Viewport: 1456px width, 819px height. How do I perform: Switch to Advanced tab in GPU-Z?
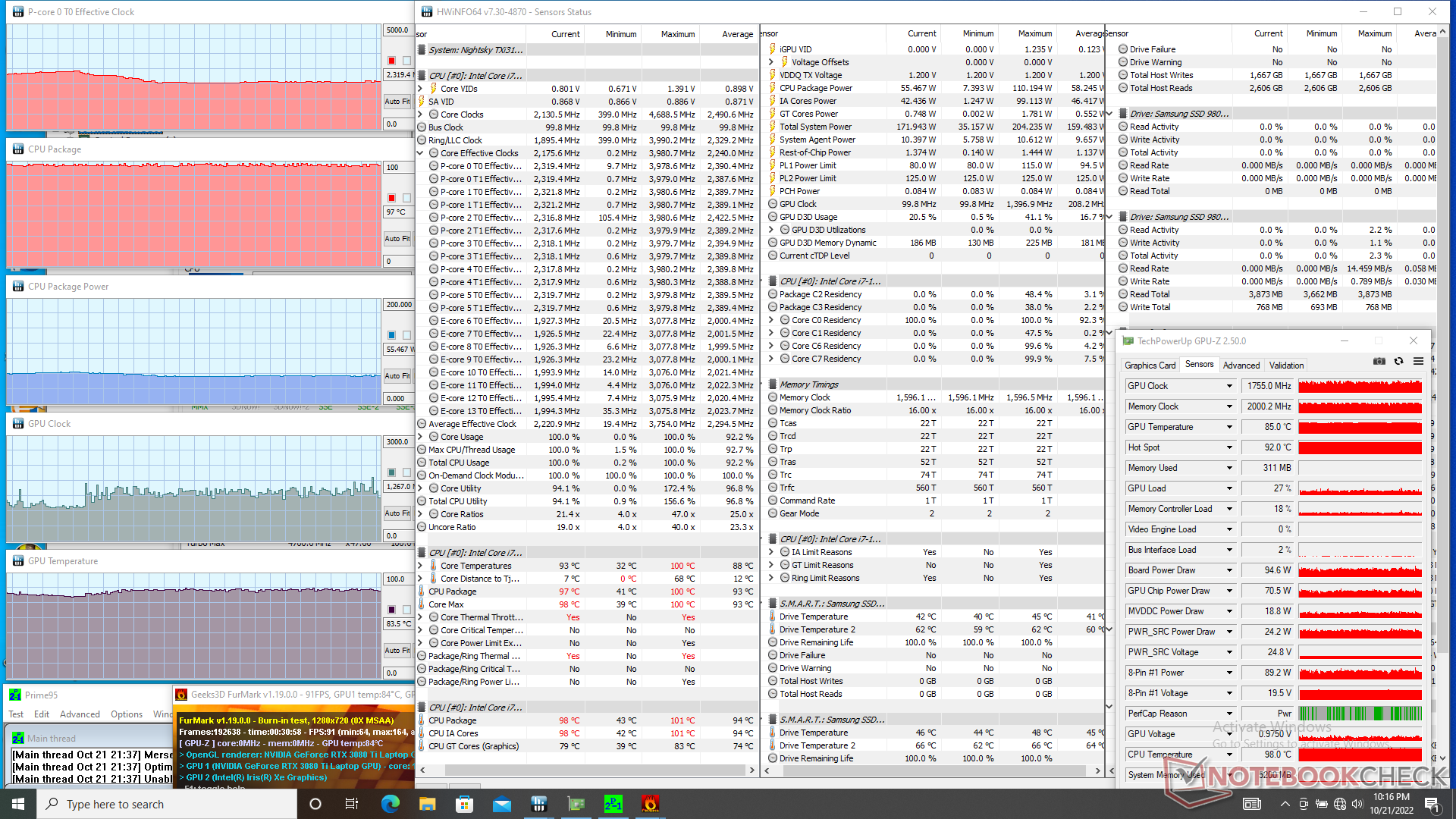click(1241, 366)
